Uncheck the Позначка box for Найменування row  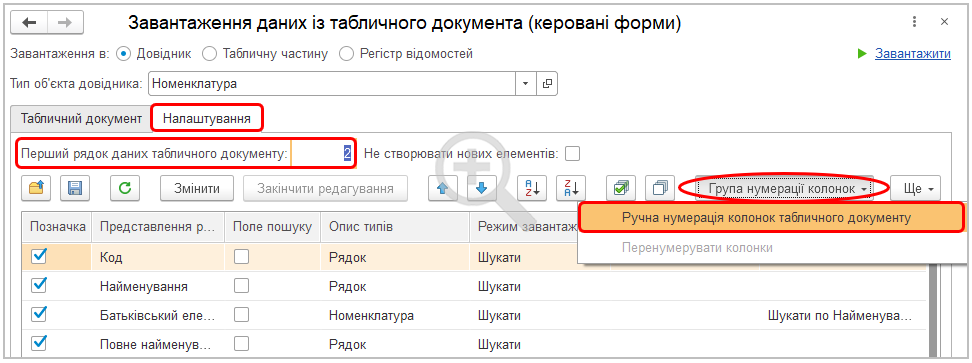(39, 285)
